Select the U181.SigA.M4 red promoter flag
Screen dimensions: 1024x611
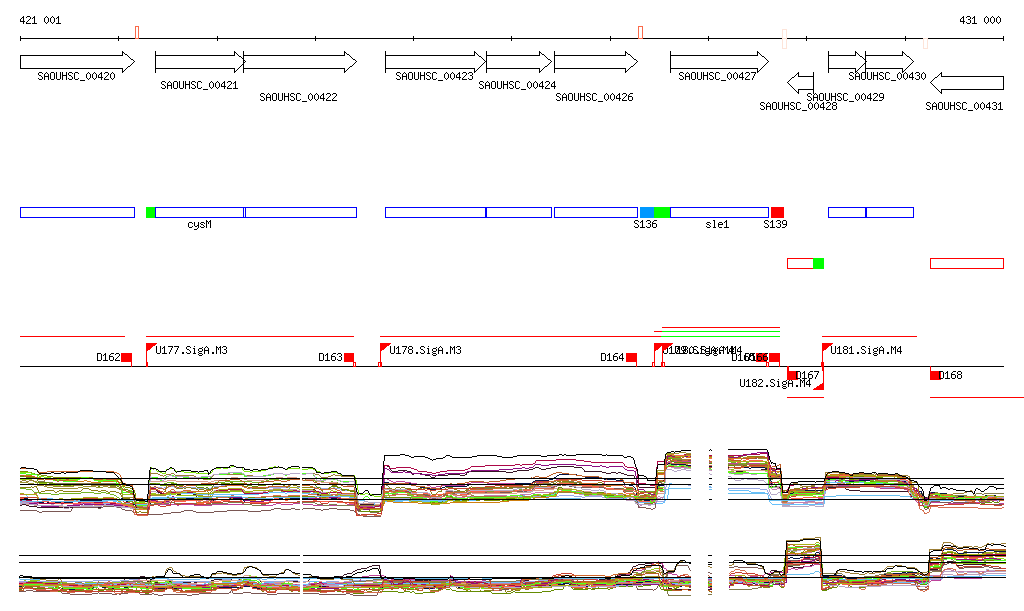coord(826,349)
